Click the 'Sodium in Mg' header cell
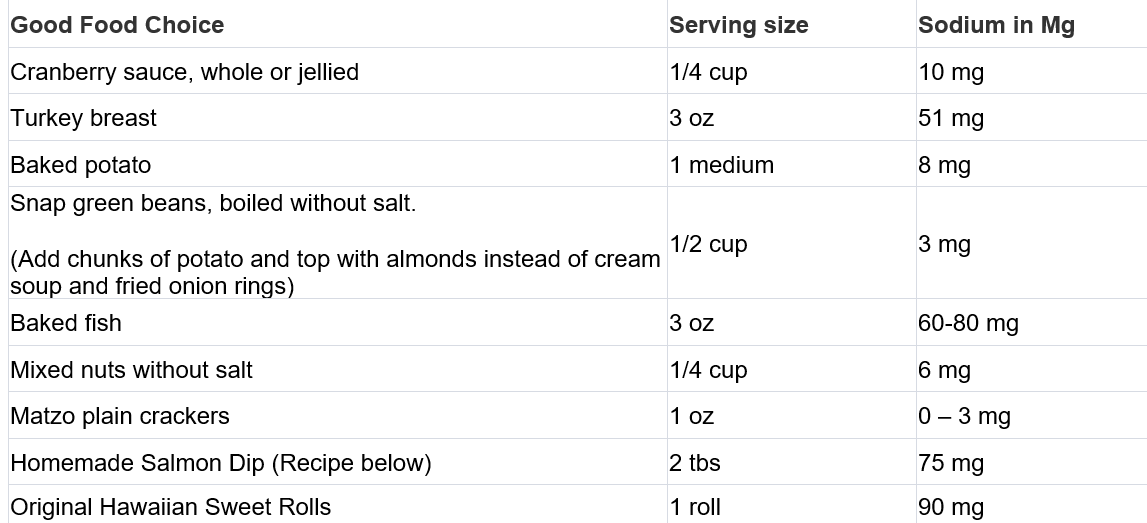 [996, 25]
